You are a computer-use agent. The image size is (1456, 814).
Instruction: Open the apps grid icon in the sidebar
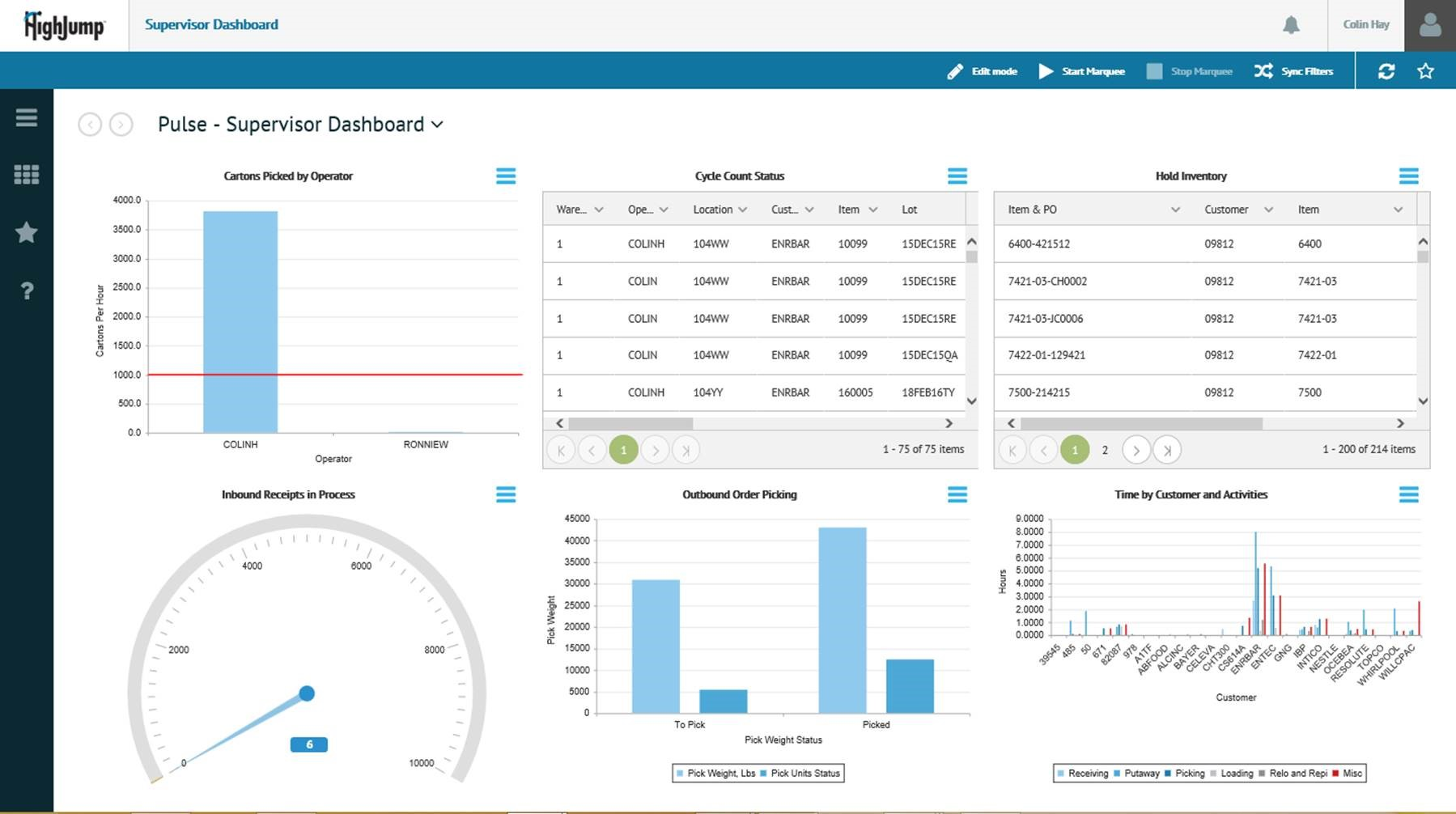point(26,175)
